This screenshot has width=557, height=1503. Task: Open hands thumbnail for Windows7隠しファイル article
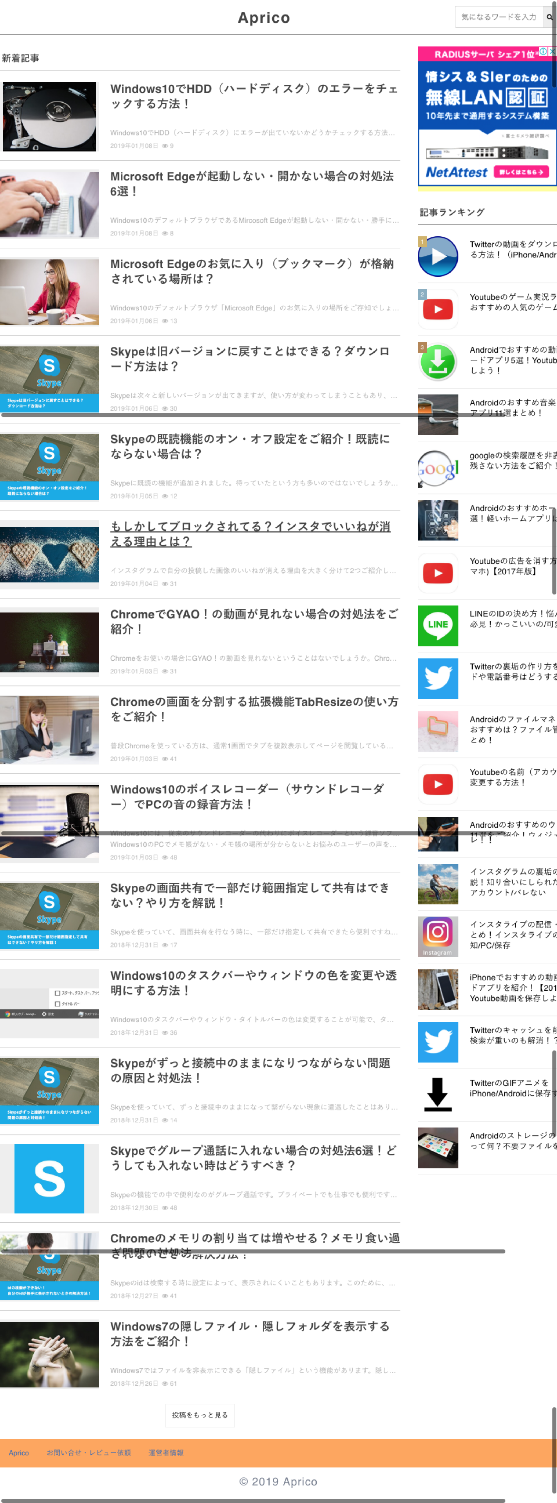tap(49, 1354)
